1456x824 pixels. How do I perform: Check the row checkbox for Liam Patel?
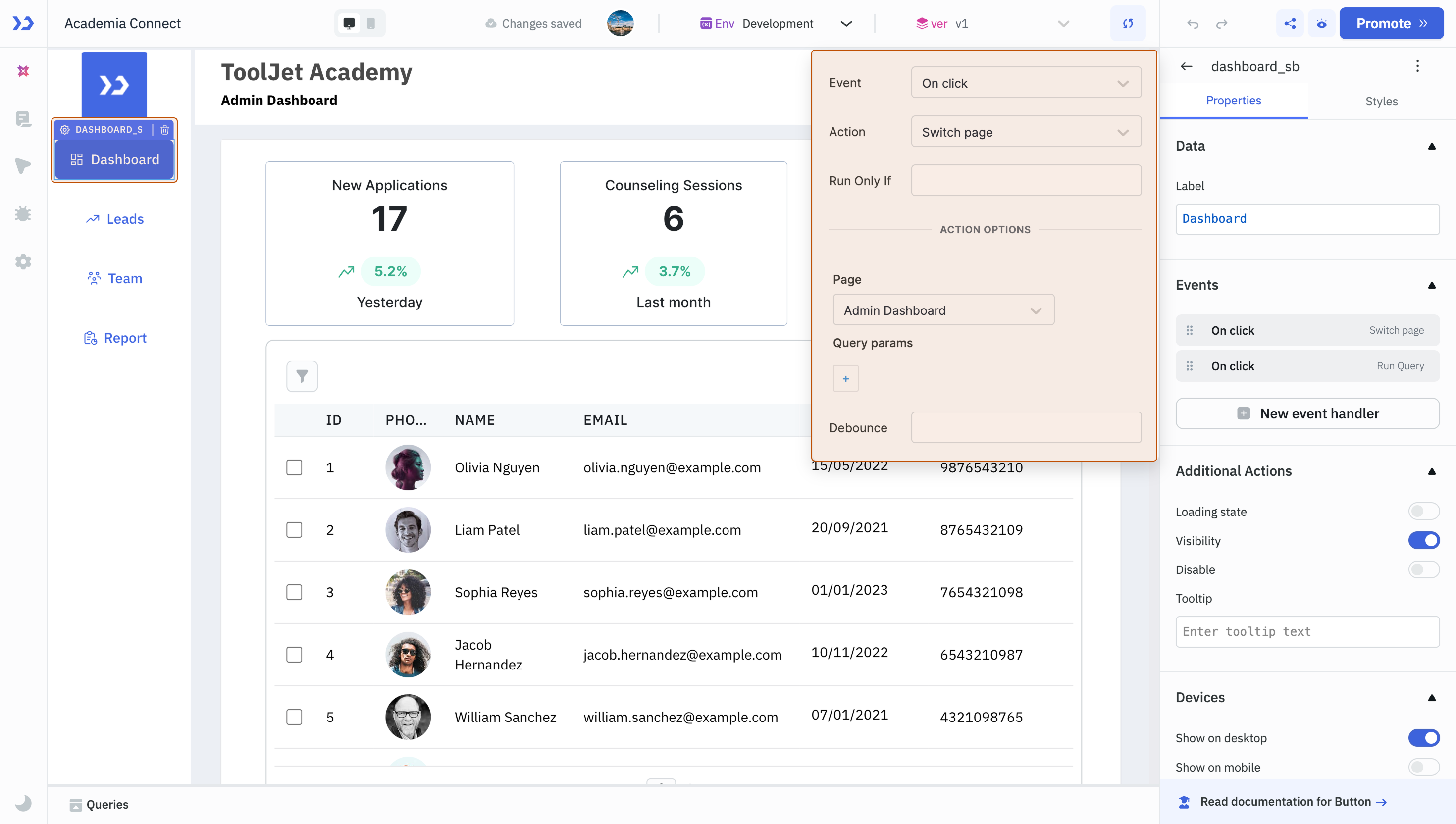pos(294,530)
